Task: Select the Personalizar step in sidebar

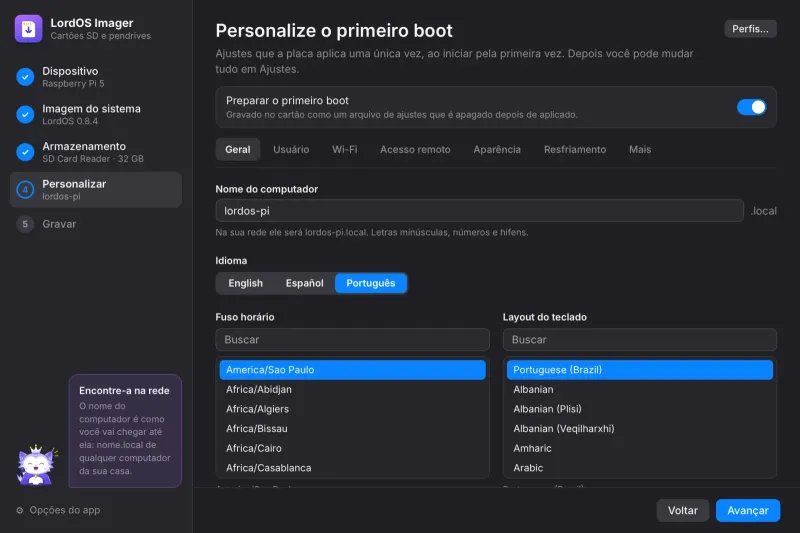Action: coord(96,190)
